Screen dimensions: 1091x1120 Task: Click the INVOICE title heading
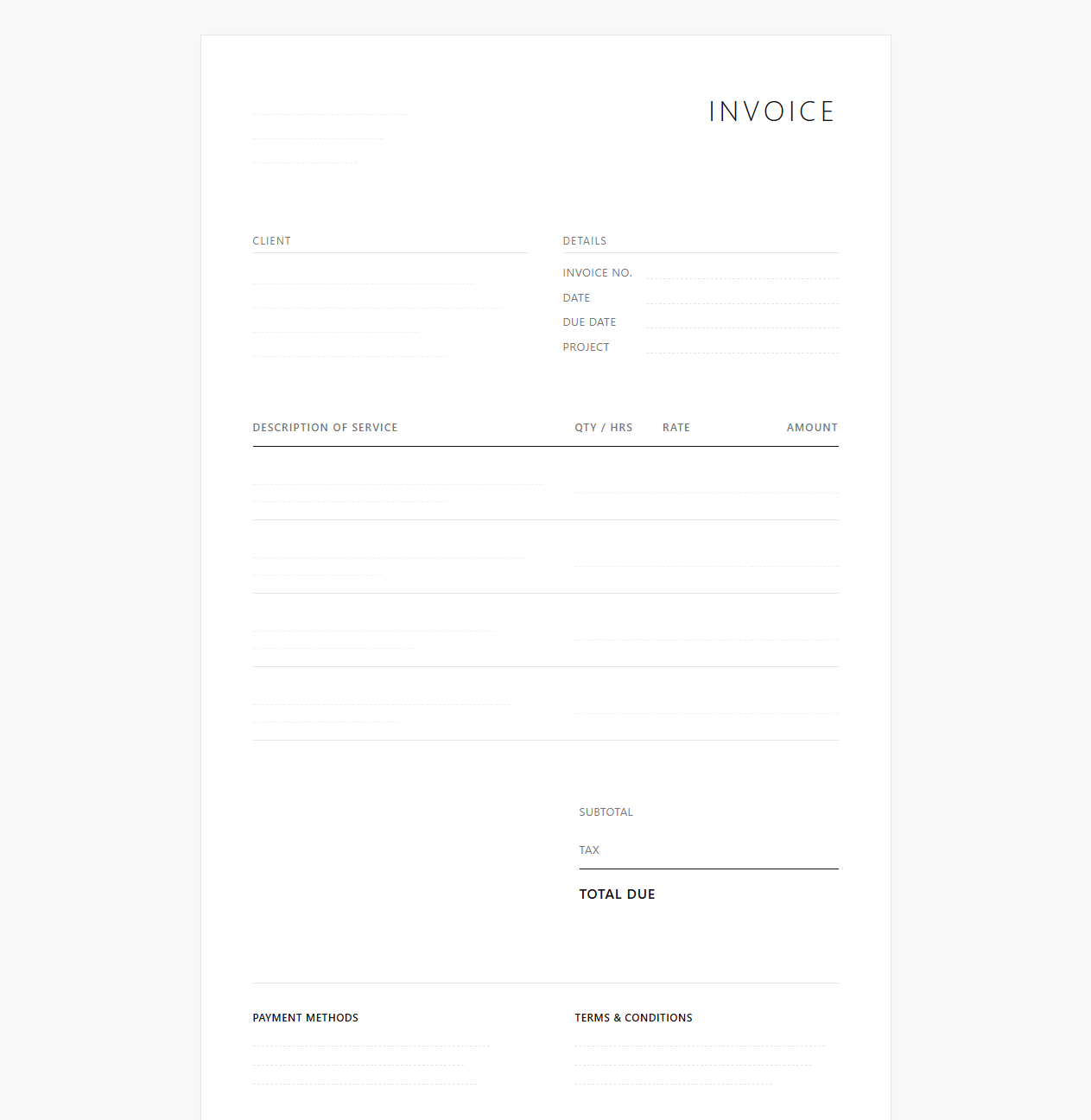point(771,111)
